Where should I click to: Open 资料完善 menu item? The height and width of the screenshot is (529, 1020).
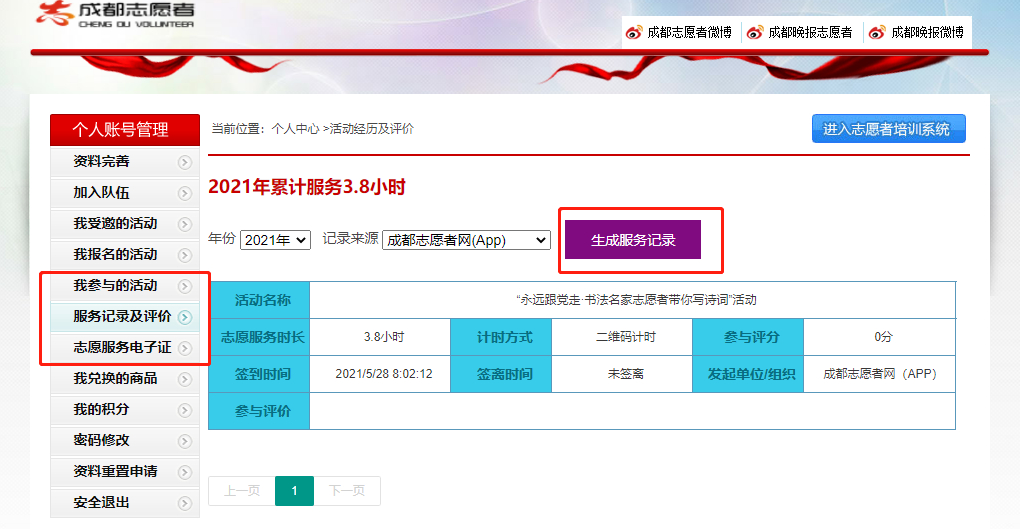125,161
